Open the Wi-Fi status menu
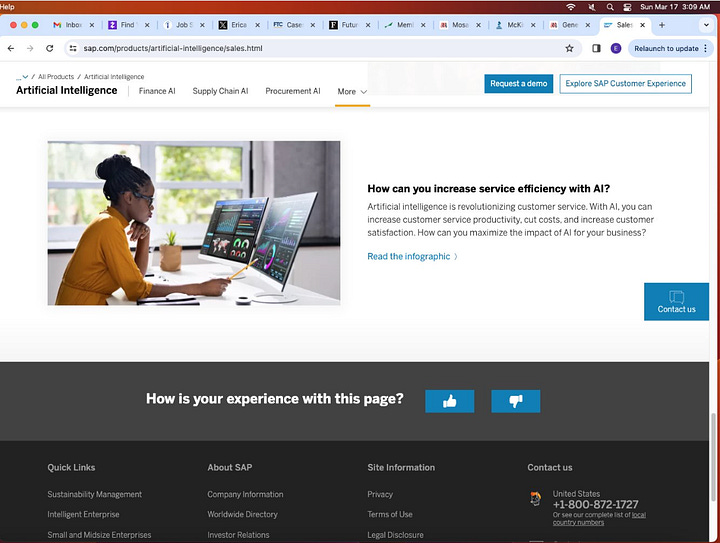 571,7
